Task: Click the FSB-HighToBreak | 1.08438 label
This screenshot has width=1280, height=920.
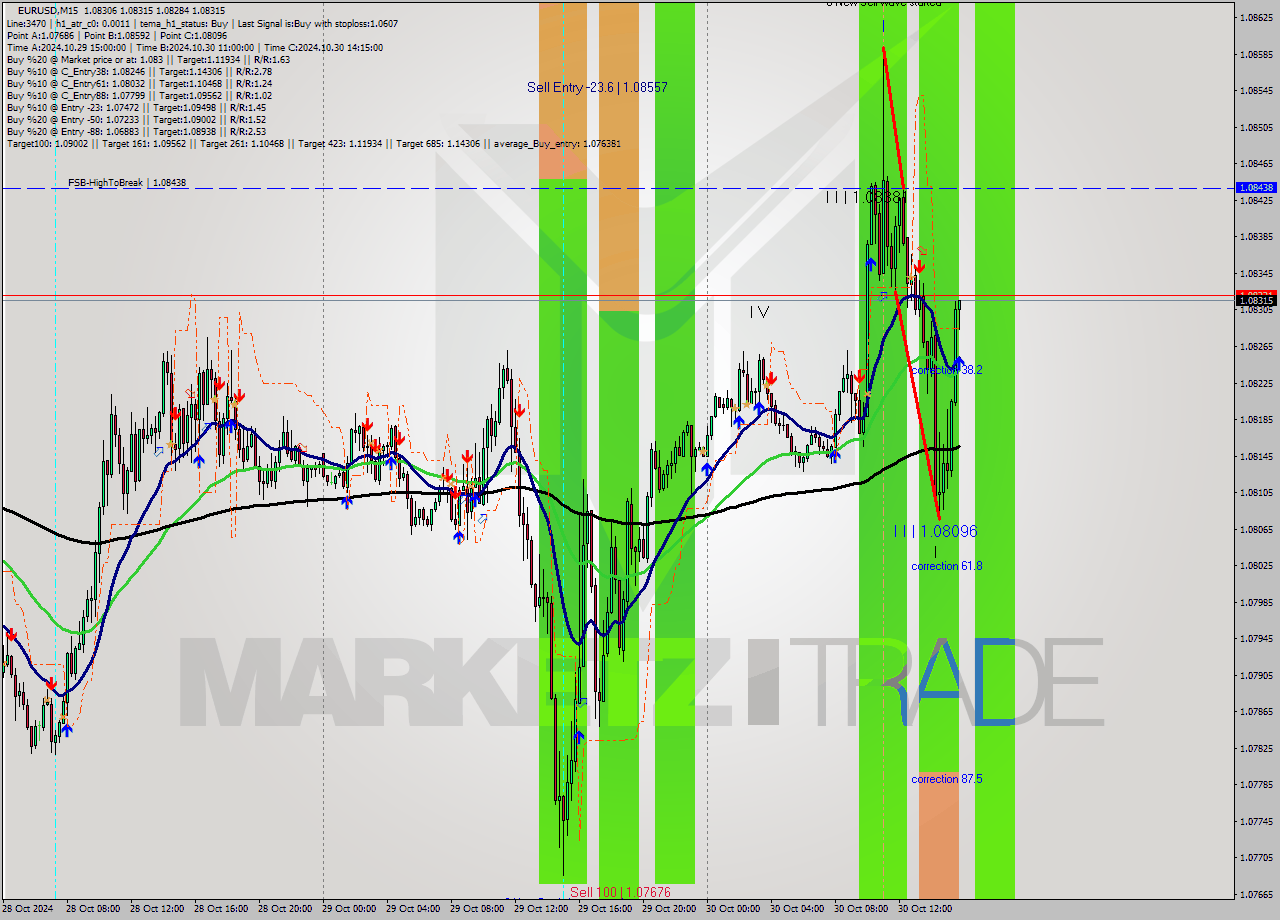Action: [x=127, y=183]
